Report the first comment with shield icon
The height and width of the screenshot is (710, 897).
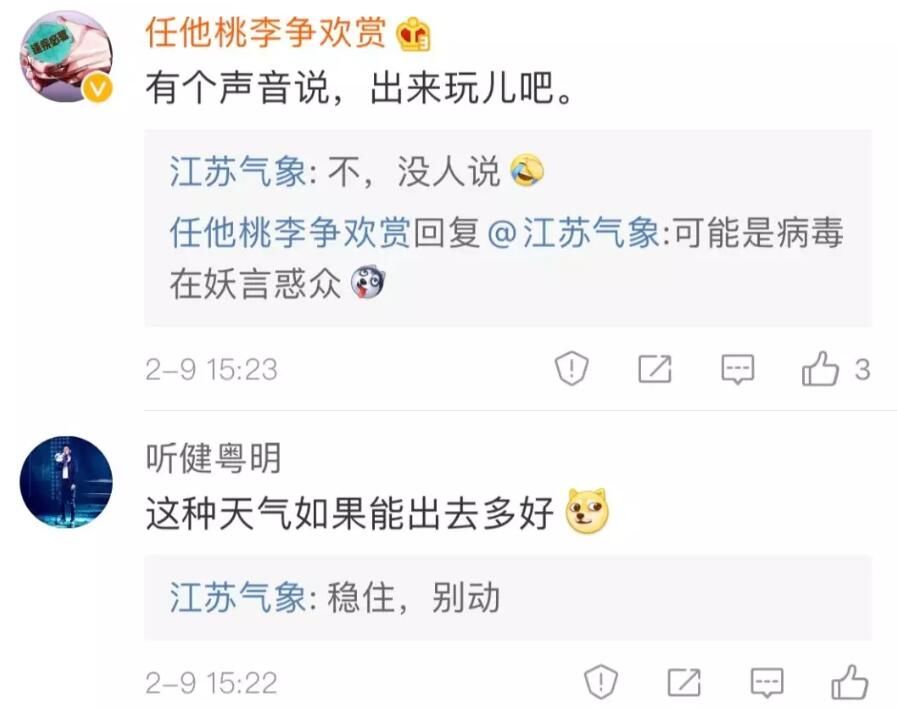571,368
